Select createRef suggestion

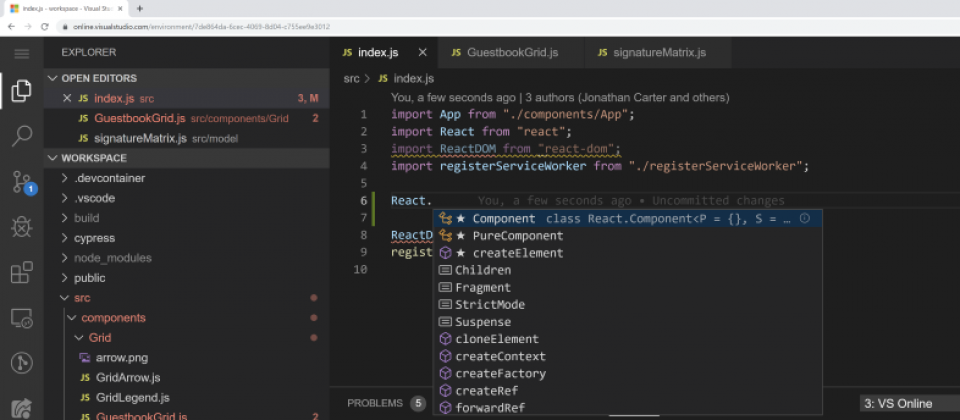pos(628,390)
